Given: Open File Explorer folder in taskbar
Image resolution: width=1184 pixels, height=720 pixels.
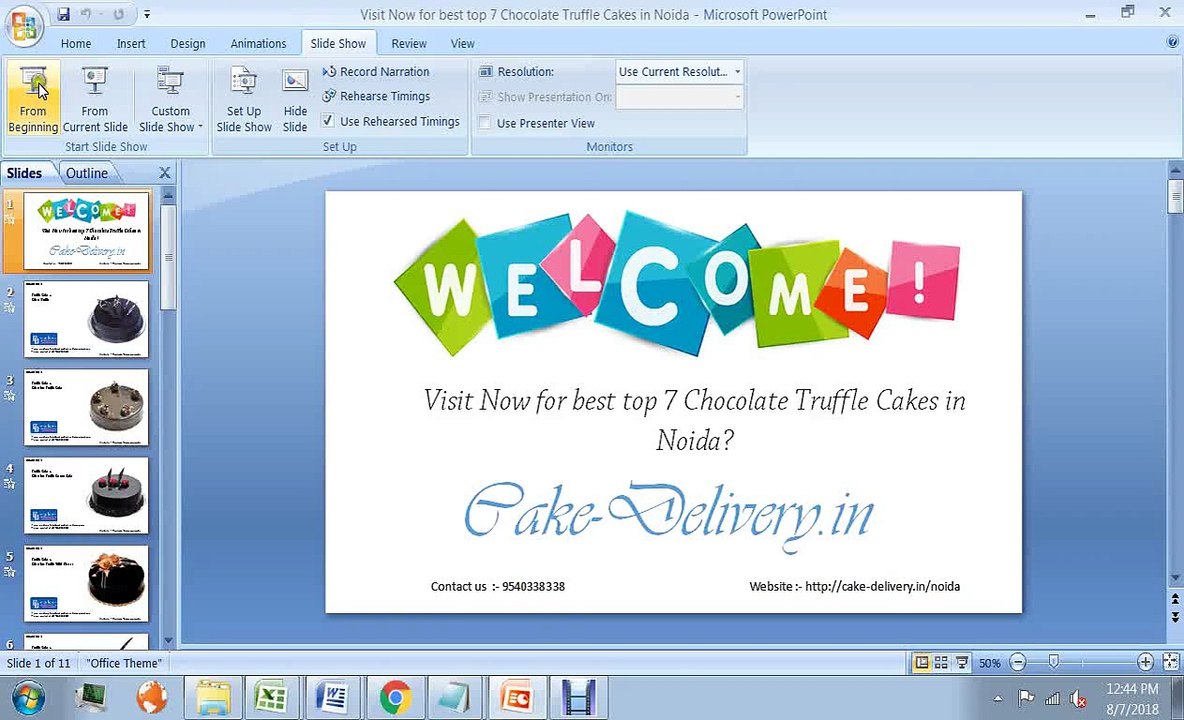Looking at the screenshot, I should tap(213, 697).
